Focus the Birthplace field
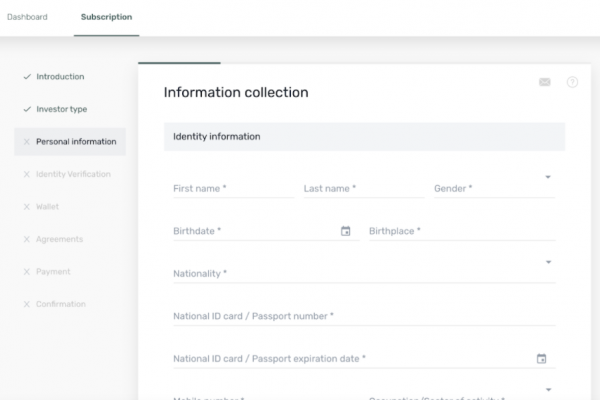600x400 pixels. (x=462, y=231)
